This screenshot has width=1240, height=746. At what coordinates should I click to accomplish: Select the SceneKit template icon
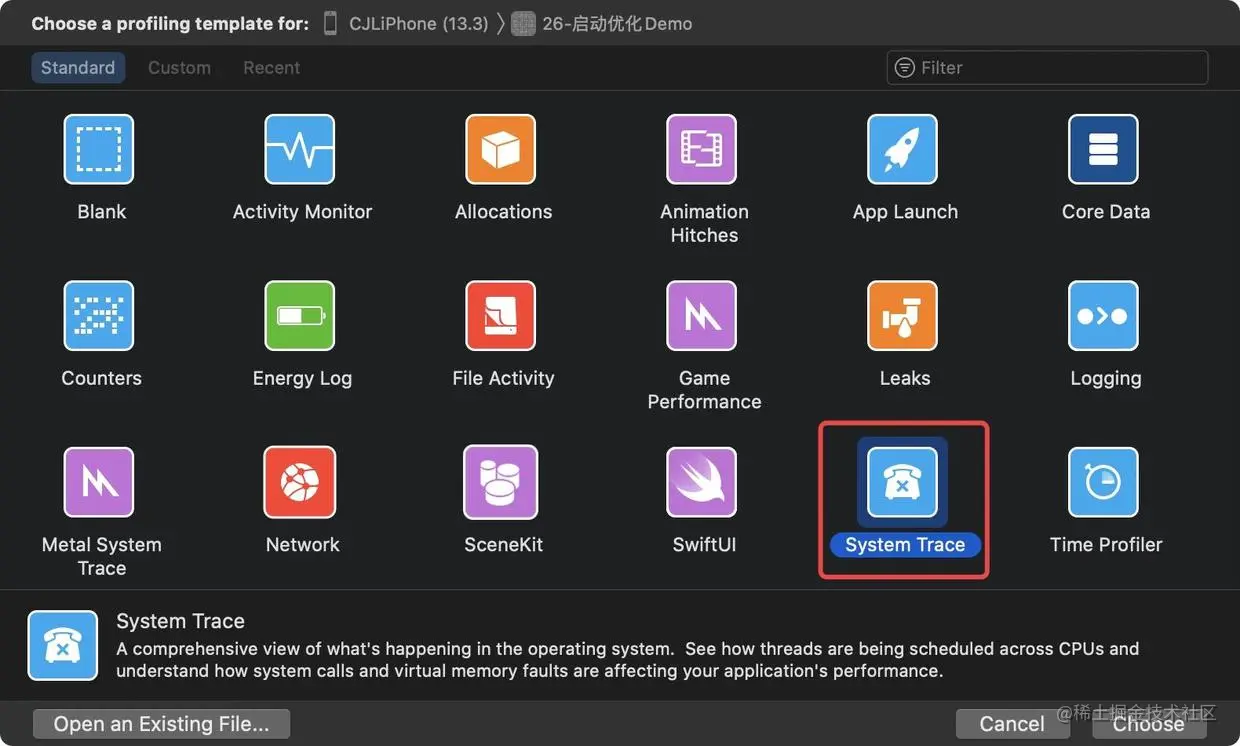coord(501,482)
